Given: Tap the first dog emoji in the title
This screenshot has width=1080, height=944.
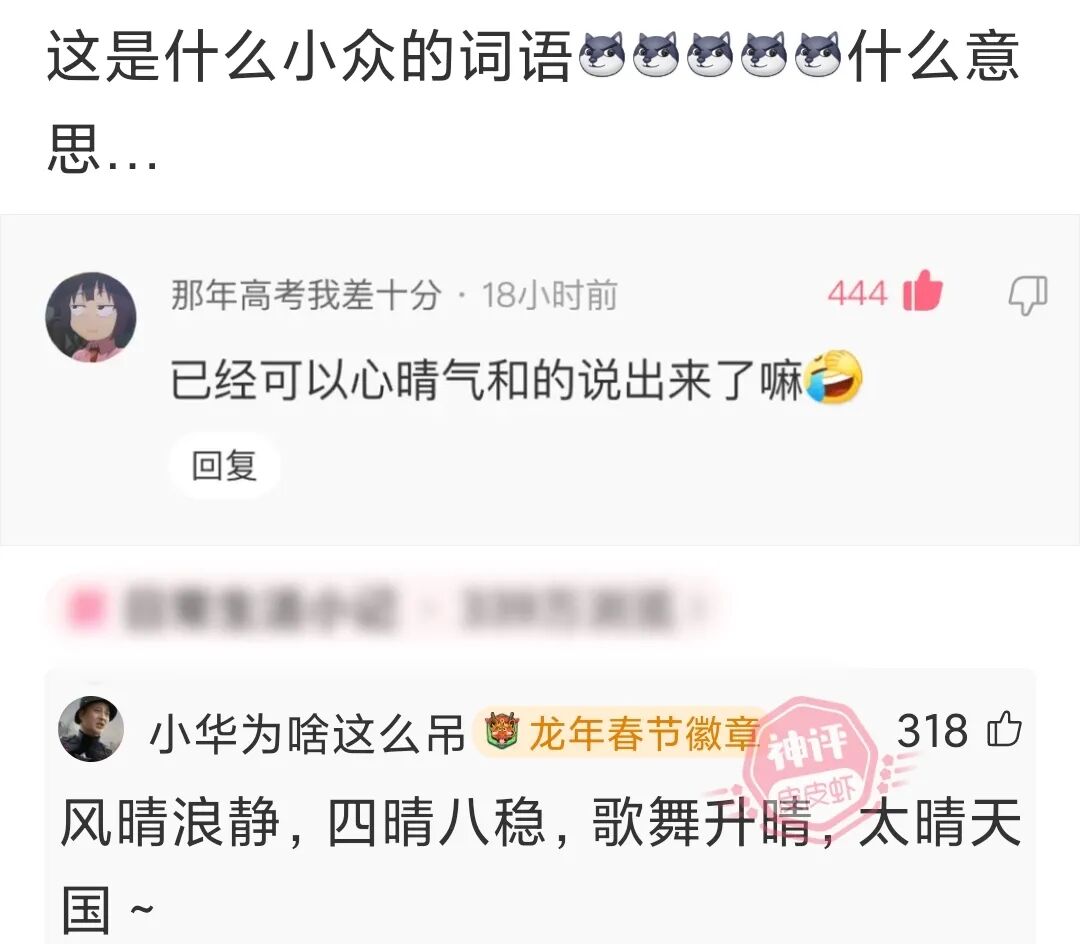Looking at the screenshot, I should coord(601,54).
